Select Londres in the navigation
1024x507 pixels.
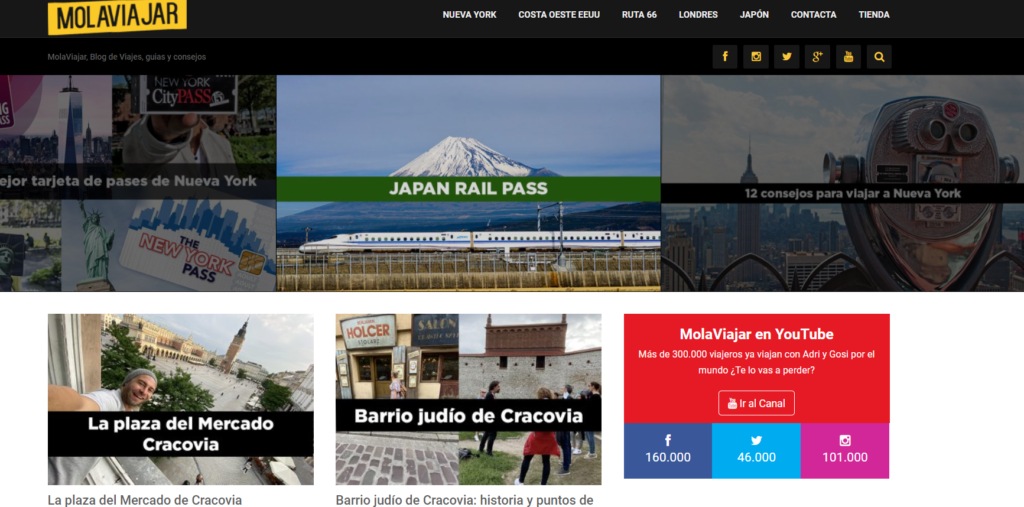click(698, 14)
